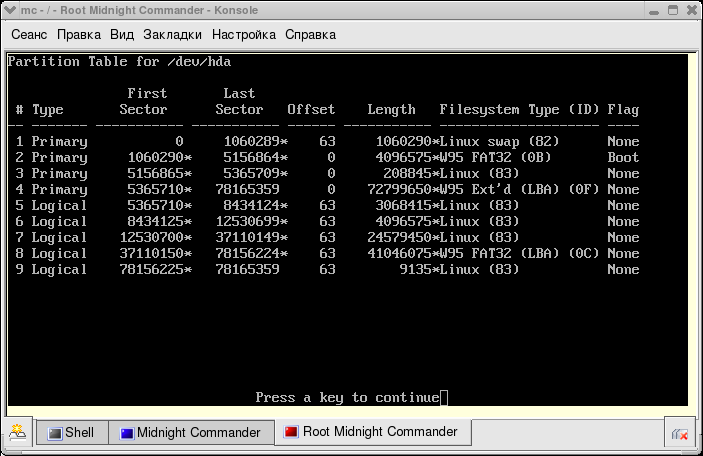Click first sector value 78156225
The height and width of the screenshot is (456, 703).
(152, 269)
